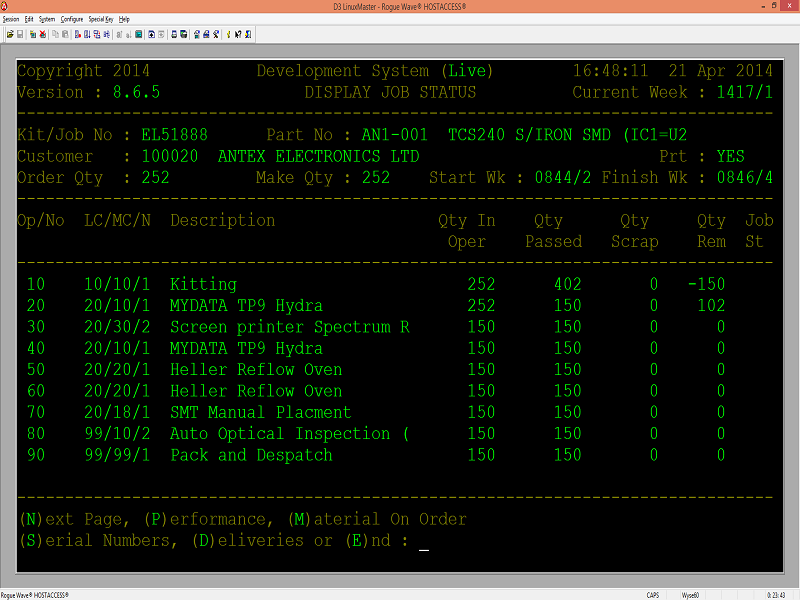Click version number '8.6.5'
This screenshot has height=600, width=800.
pos(136,92)
